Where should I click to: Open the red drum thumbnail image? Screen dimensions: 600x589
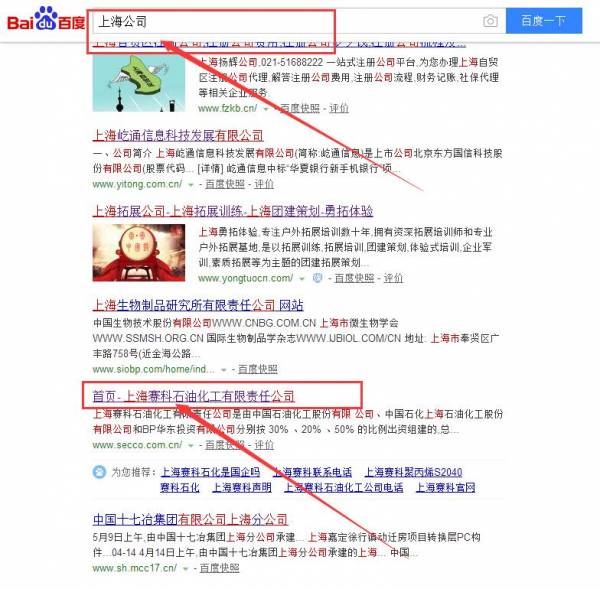click(x=139, y=253)
